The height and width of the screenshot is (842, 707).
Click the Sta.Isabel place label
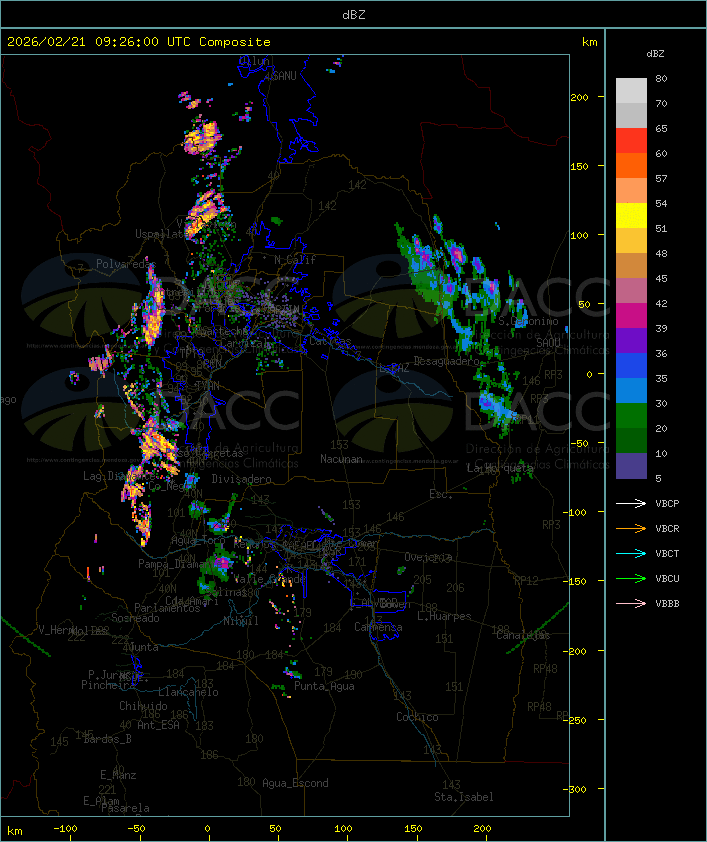pyautogui.click(x=464, y=797)
